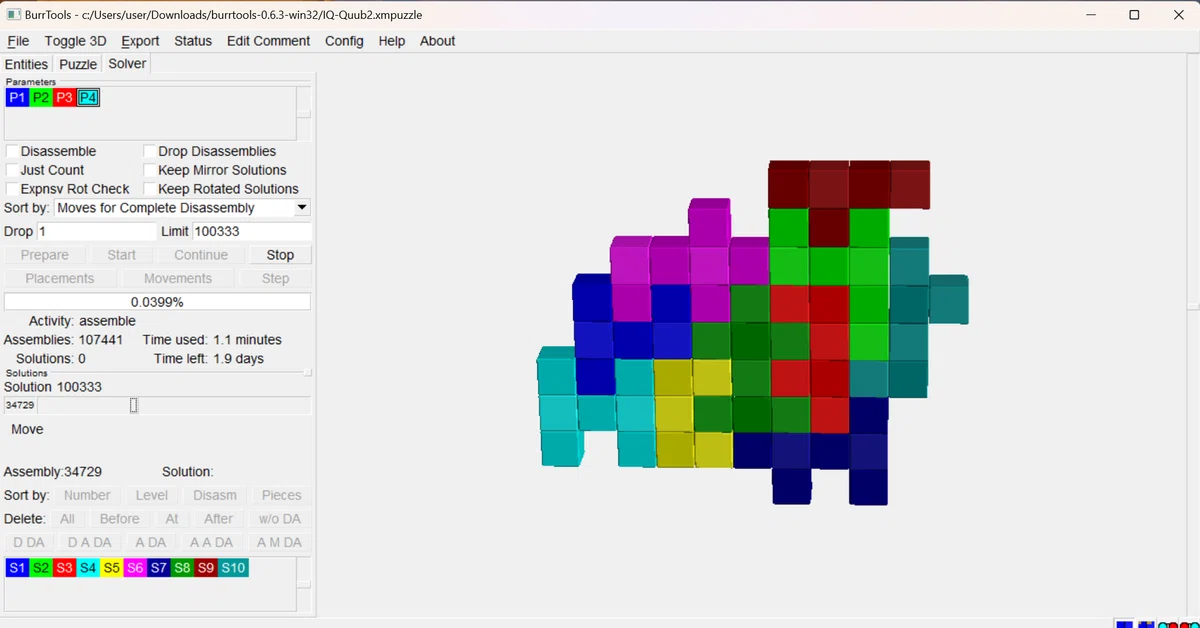Open the Status menu item
The height and width of the screenshot is (628, 1200).
pos(193,41)
